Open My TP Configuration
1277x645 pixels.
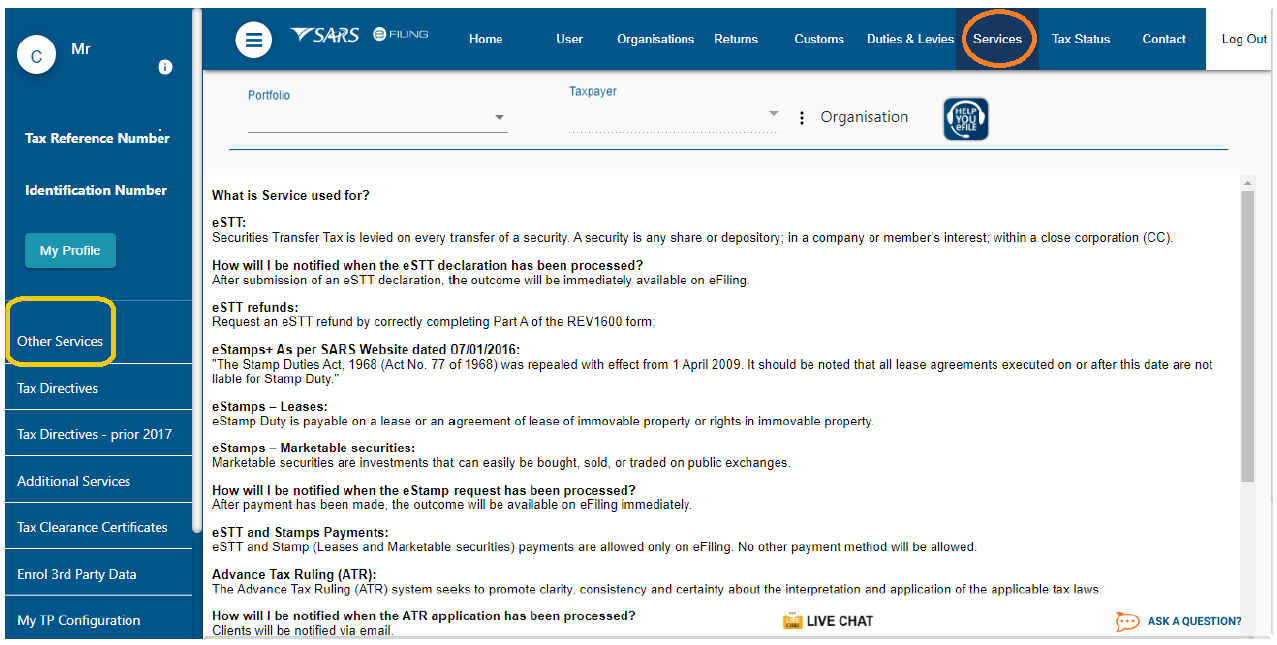point(98,620)
